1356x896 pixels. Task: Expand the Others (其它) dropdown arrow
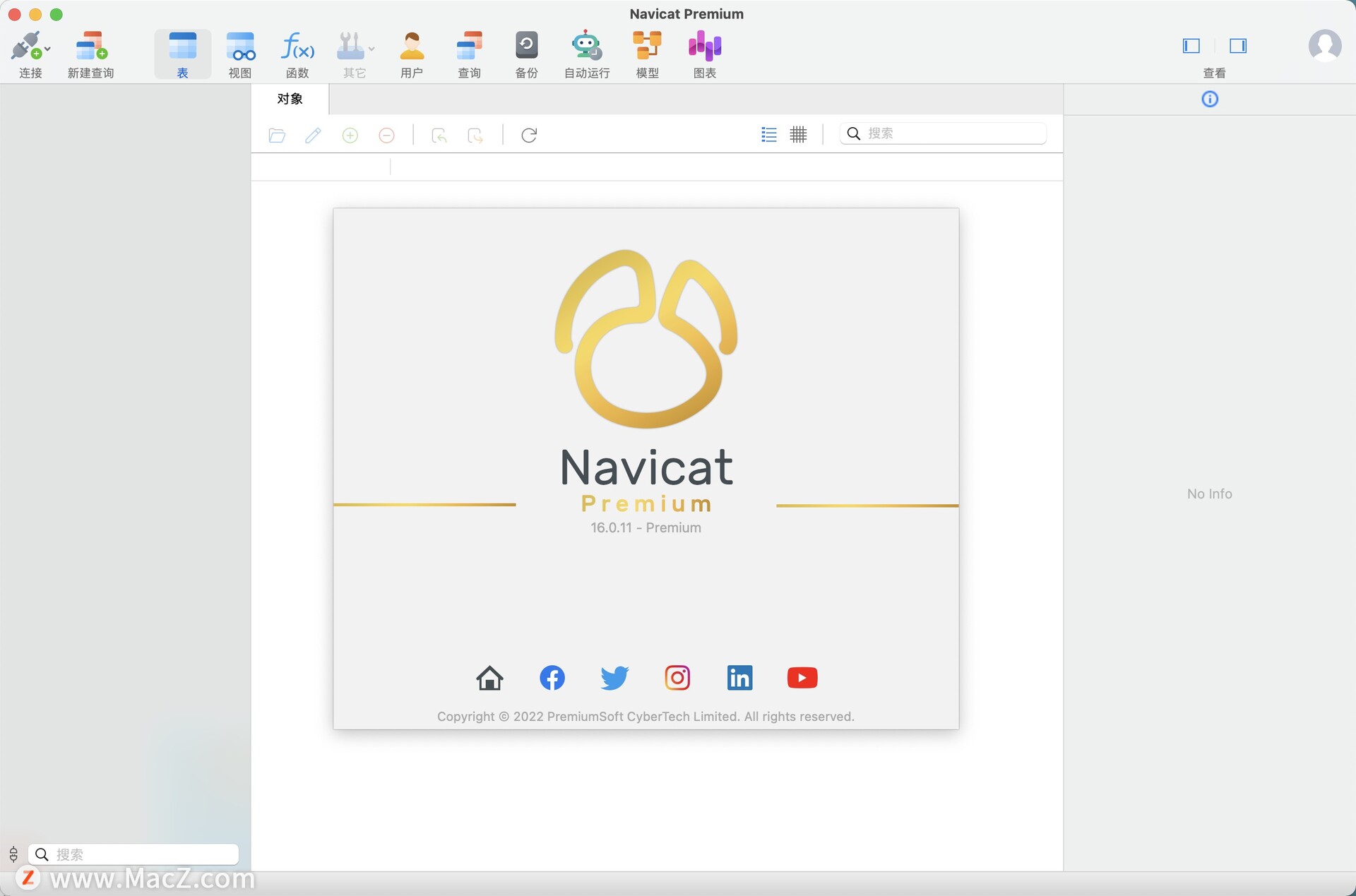point(371,49)
